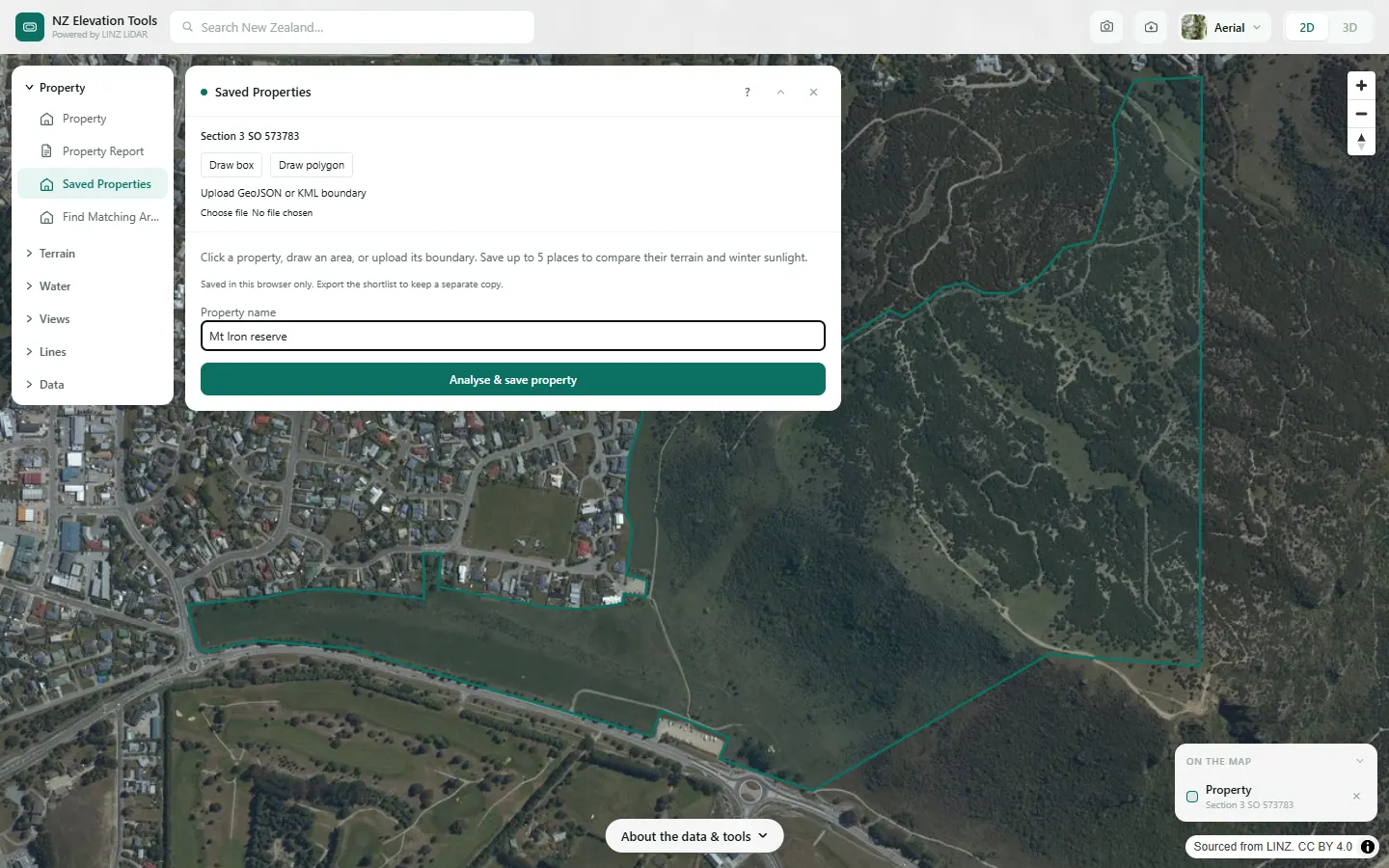Viewport: 1389px width, 868px height.
Task: Open Find Matching Ar... in the sidebar
Action: coord(93,217)
